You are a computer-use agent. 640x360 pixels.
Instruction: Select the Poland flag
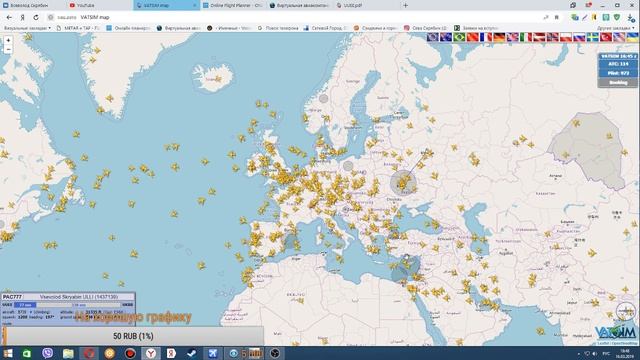[x=566, y=37]
